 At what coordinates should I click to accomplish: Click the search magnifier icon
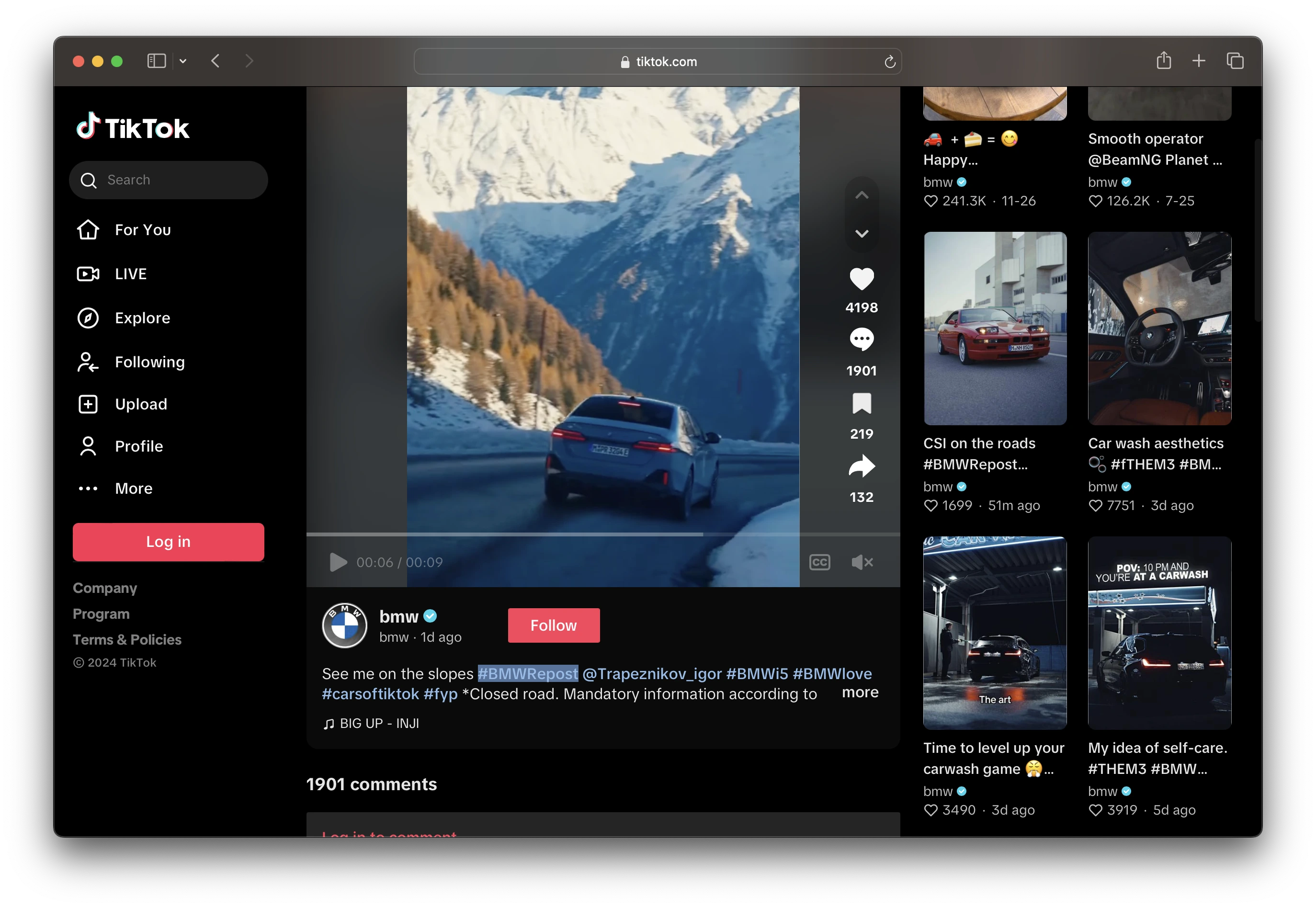point(88,181)
